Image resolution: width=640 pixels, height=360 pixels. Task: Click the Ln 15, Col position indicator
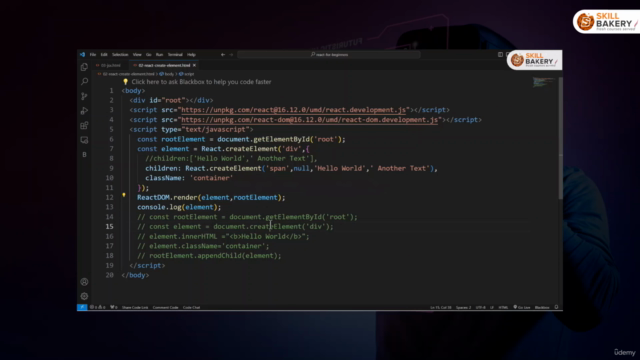[x=441, y=307]
